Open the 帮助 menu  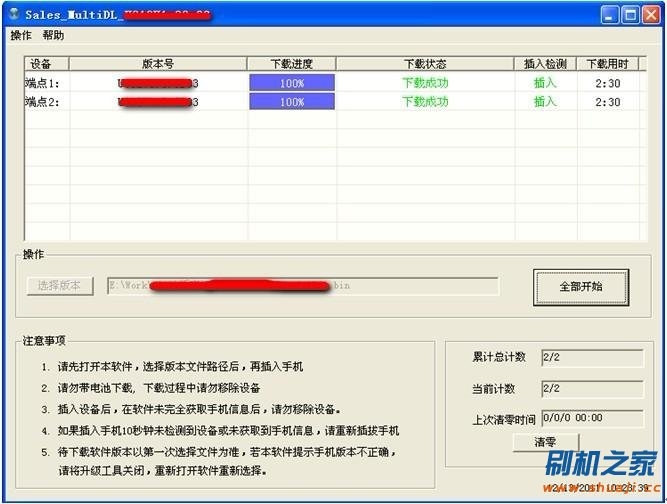(x=53, y=35)
